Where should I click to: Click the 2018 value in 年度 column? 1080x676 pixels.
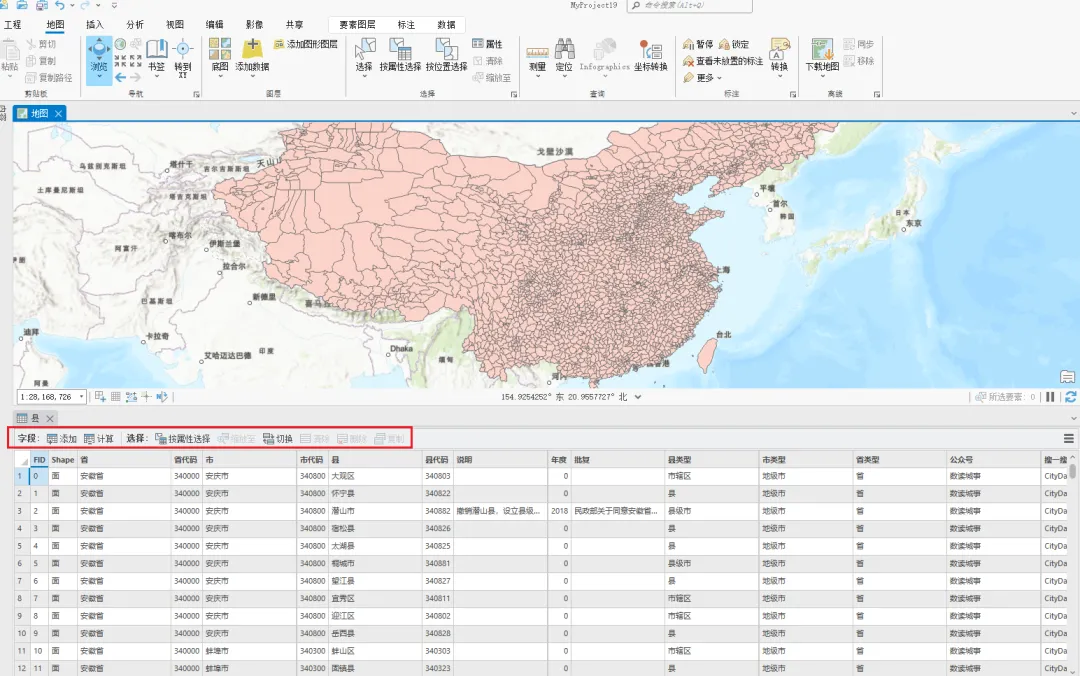click(x=559, y=511)
